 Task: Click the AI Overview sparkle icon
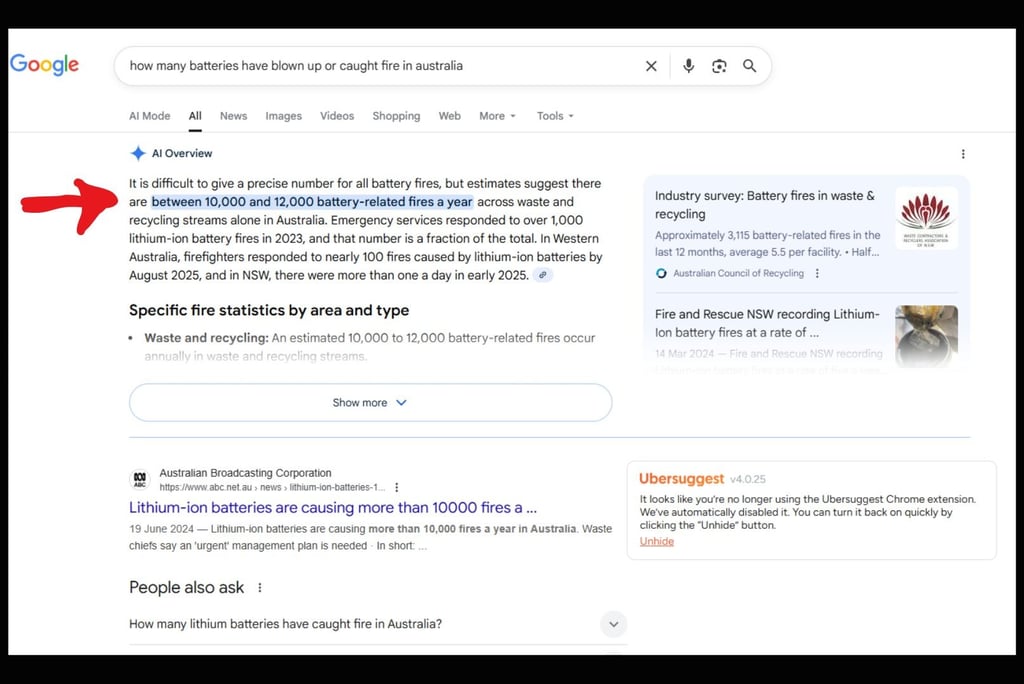[x=138, y=154]
